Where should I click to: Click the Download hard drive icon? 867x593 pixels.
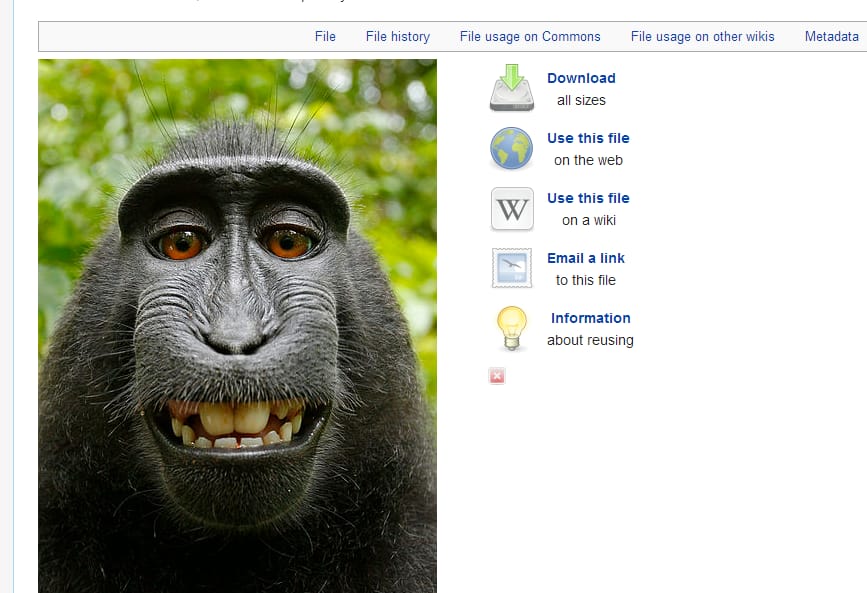(x=512, y=87)
